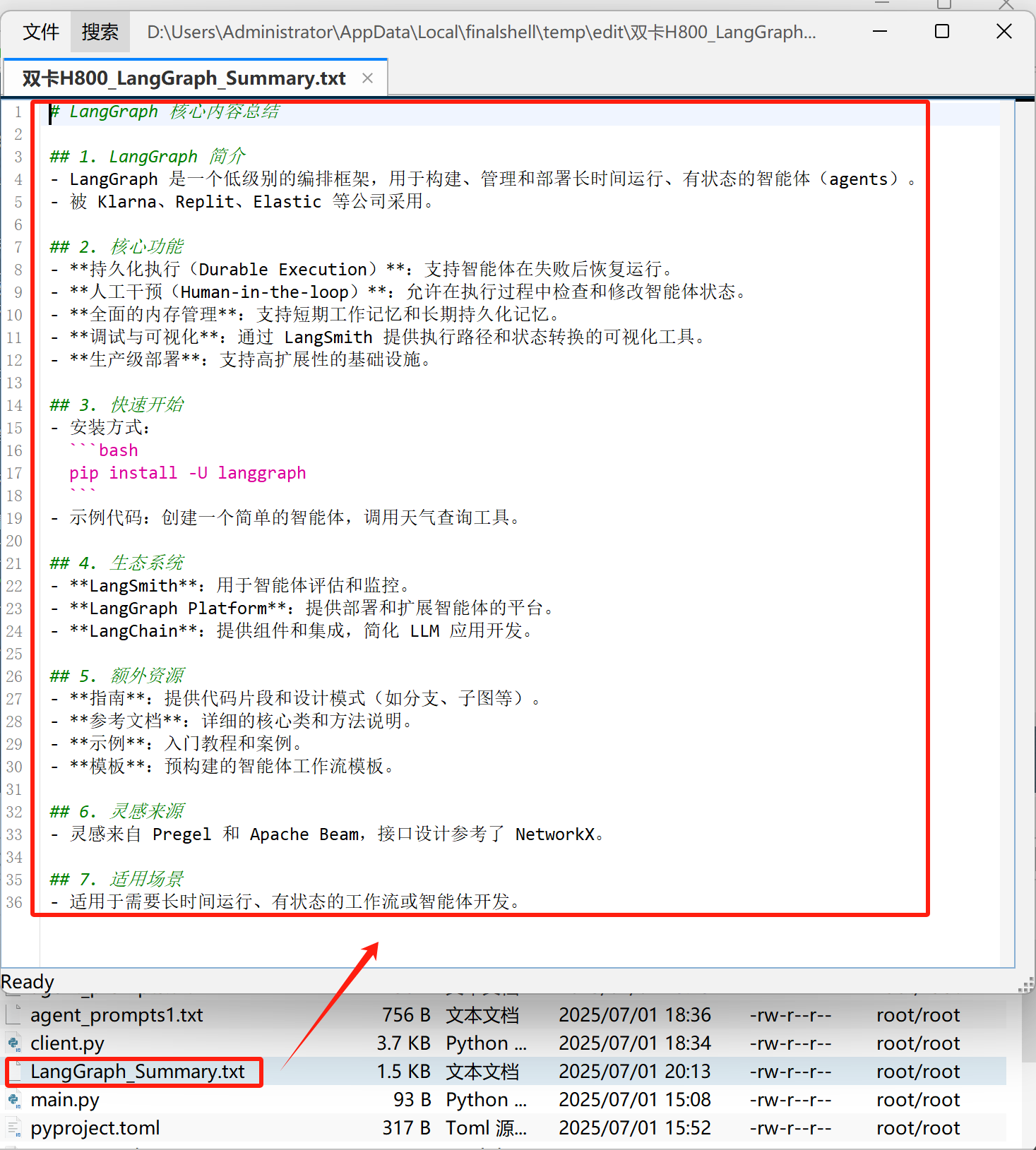Select file main.py in list
The image size is (1036, 1150).
[x=65, y=1099]
